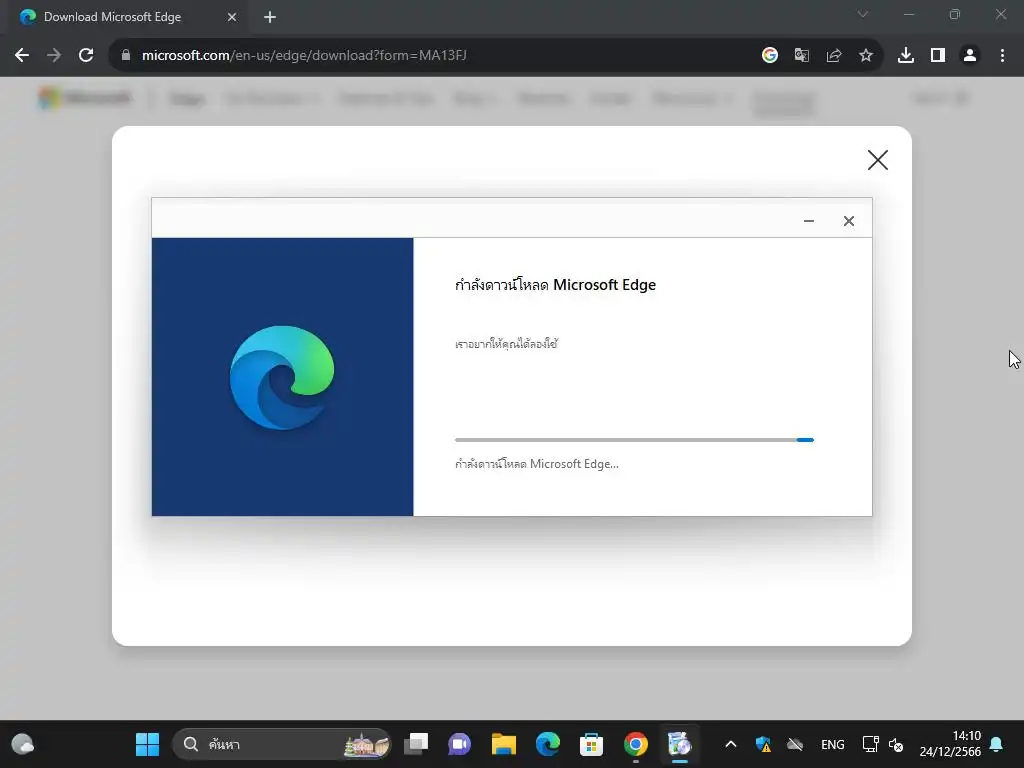This screenshot has width=1024, height=768.
Task: Open Teams Chat from taskbar
Action: (460, 744)
